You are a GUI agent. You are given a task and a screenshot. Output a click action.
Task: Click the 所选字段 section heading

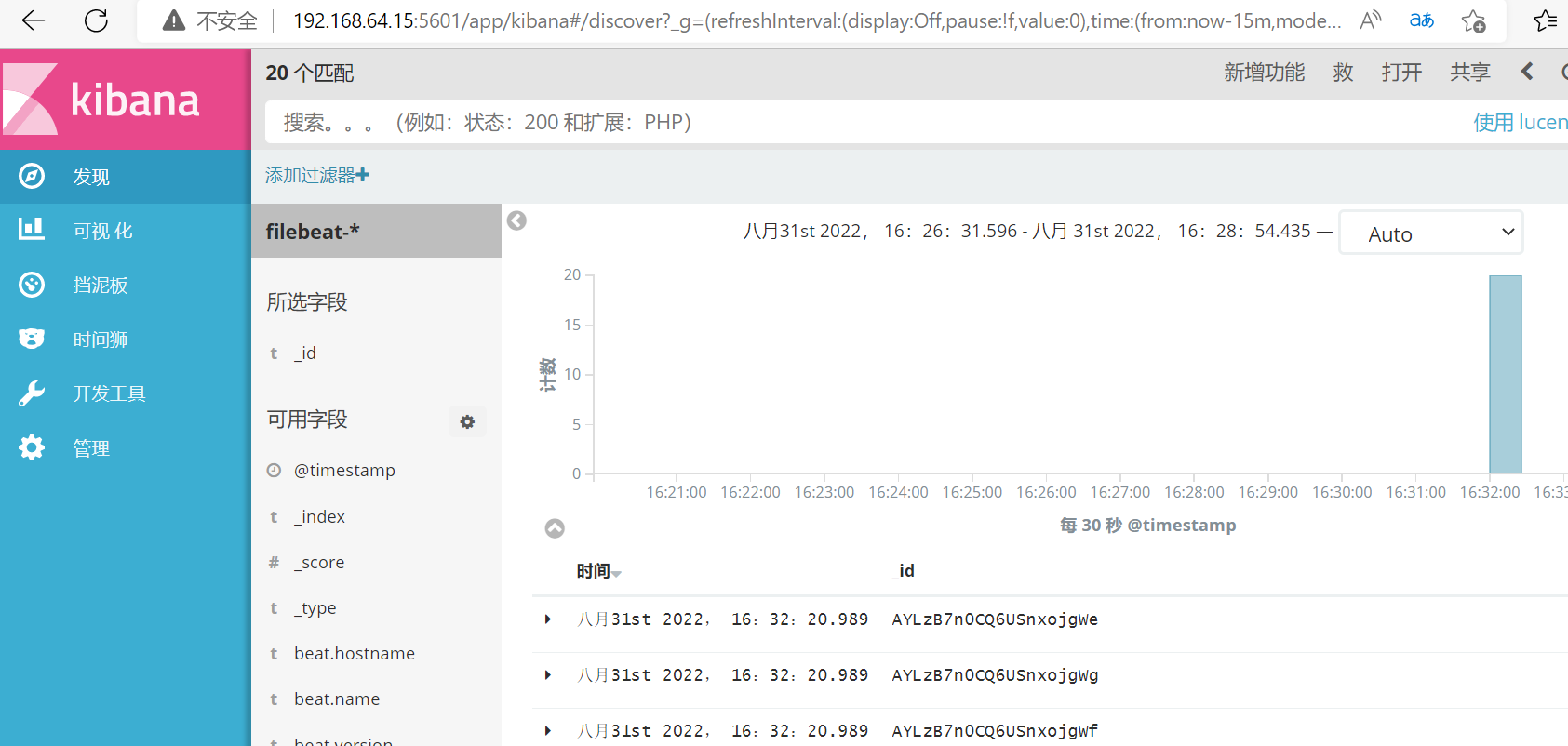(307, 301)
